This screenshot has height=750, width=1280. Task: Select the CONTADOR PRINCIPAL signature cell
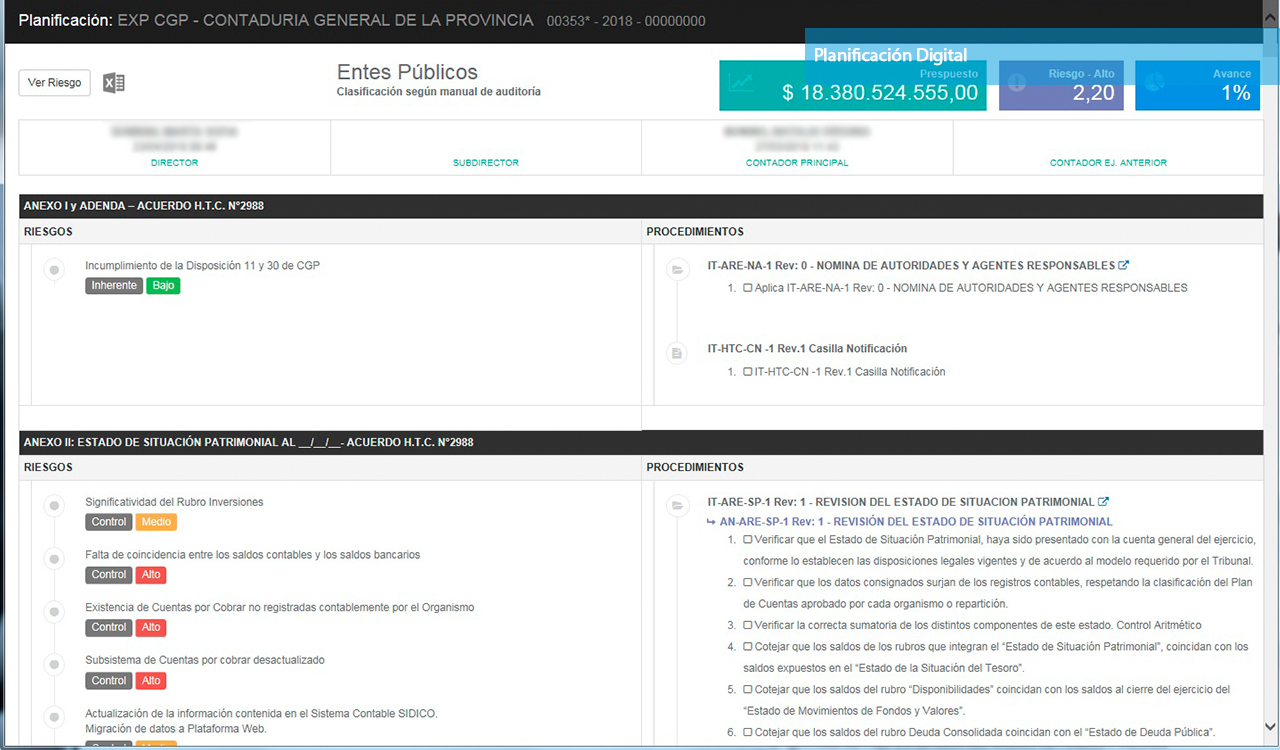click(796, 147)
